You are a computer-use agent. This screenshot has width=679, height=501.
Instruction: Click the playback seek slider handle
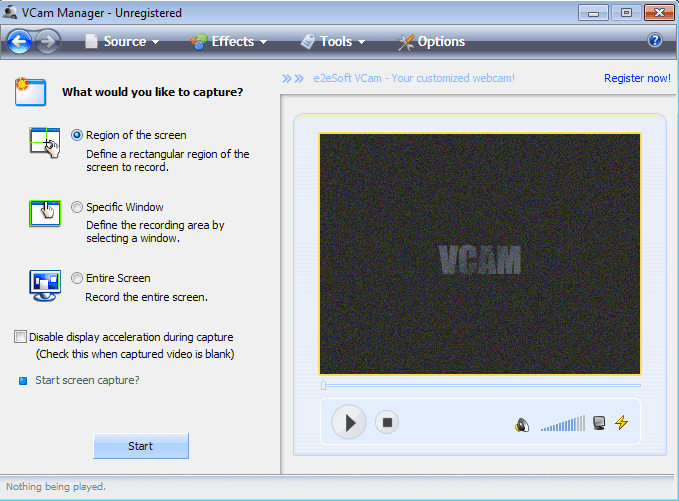click(x=323, y=385)
